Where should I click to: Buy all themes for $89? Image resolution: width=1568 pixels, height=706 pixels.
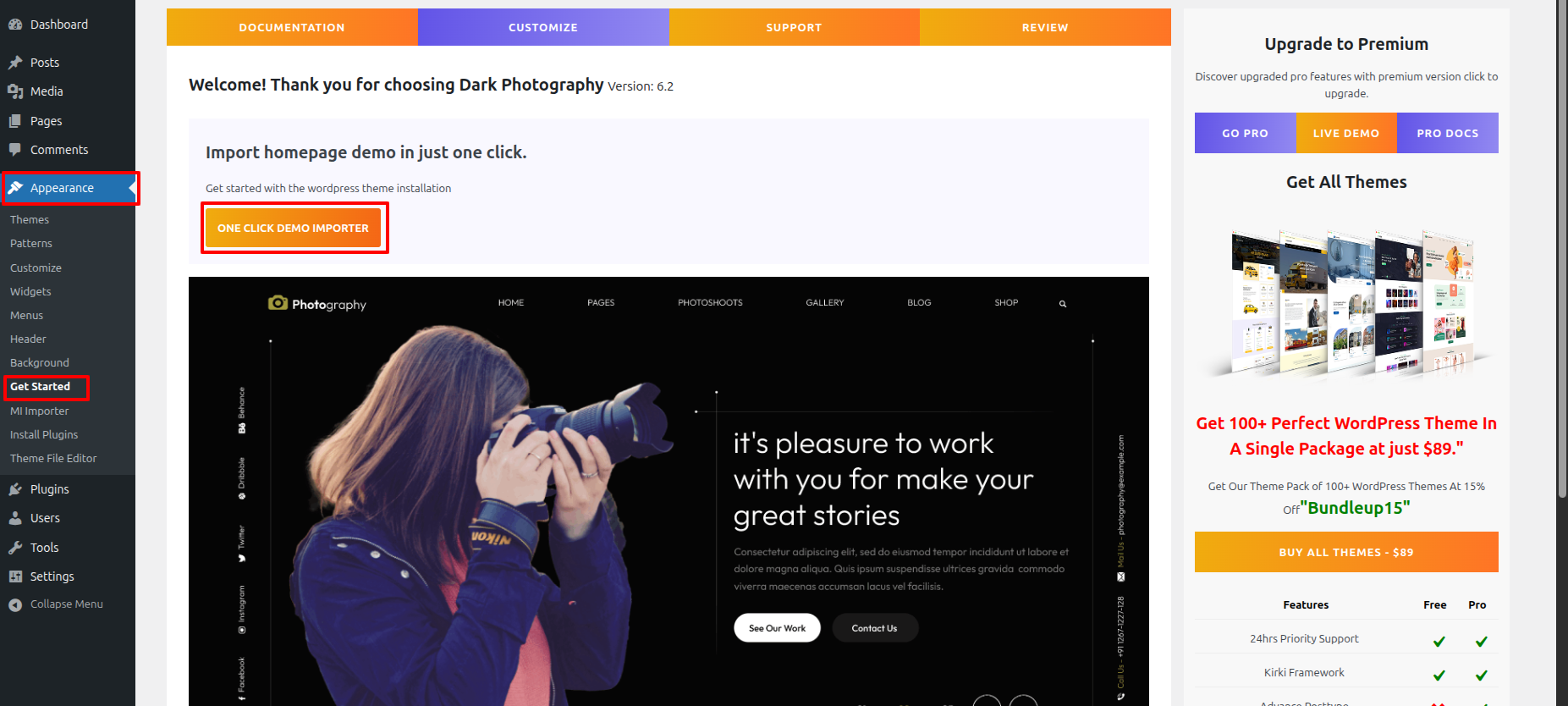pos(1346,552)
